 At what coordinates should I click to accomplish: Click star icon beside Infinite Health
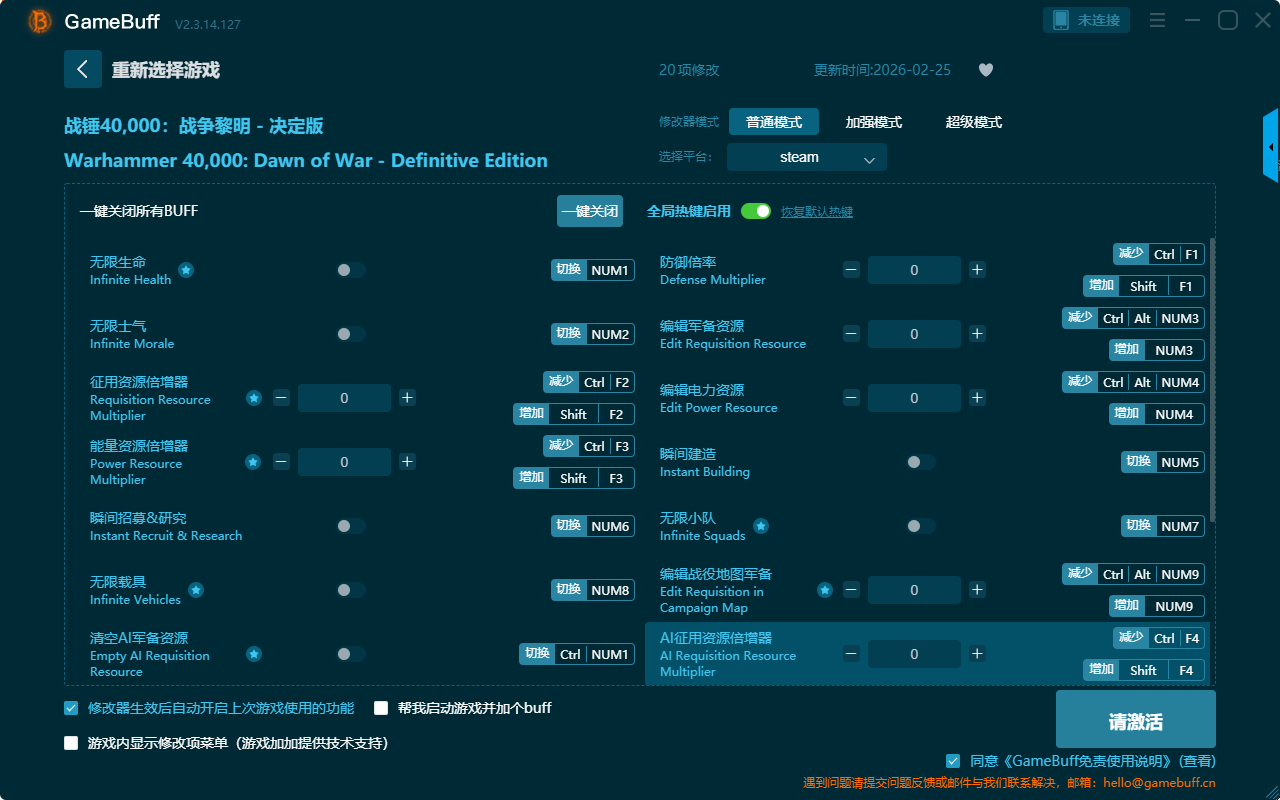click(x=186, y=270)
